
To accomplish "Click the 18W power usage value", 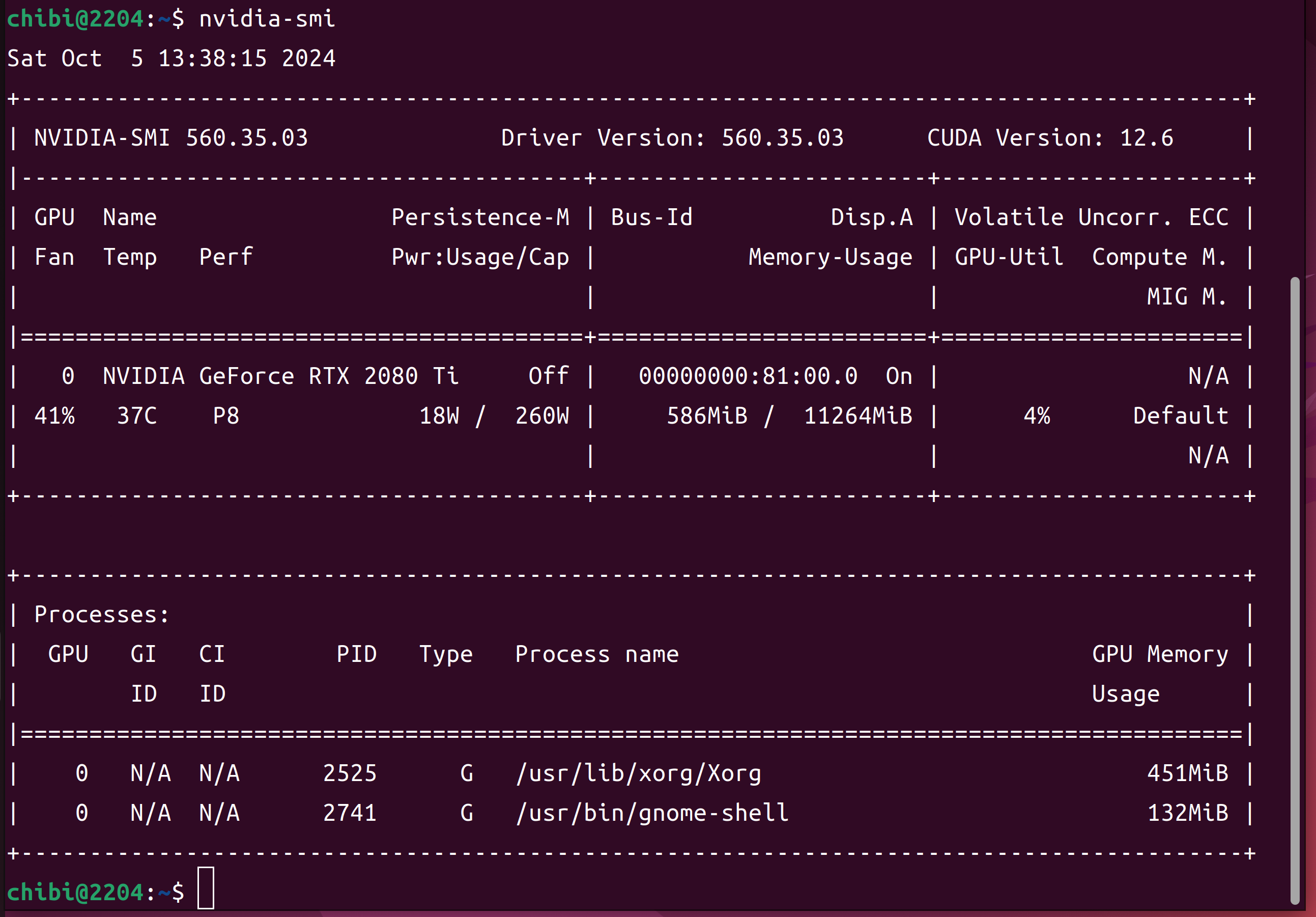I will pos(439,416).
